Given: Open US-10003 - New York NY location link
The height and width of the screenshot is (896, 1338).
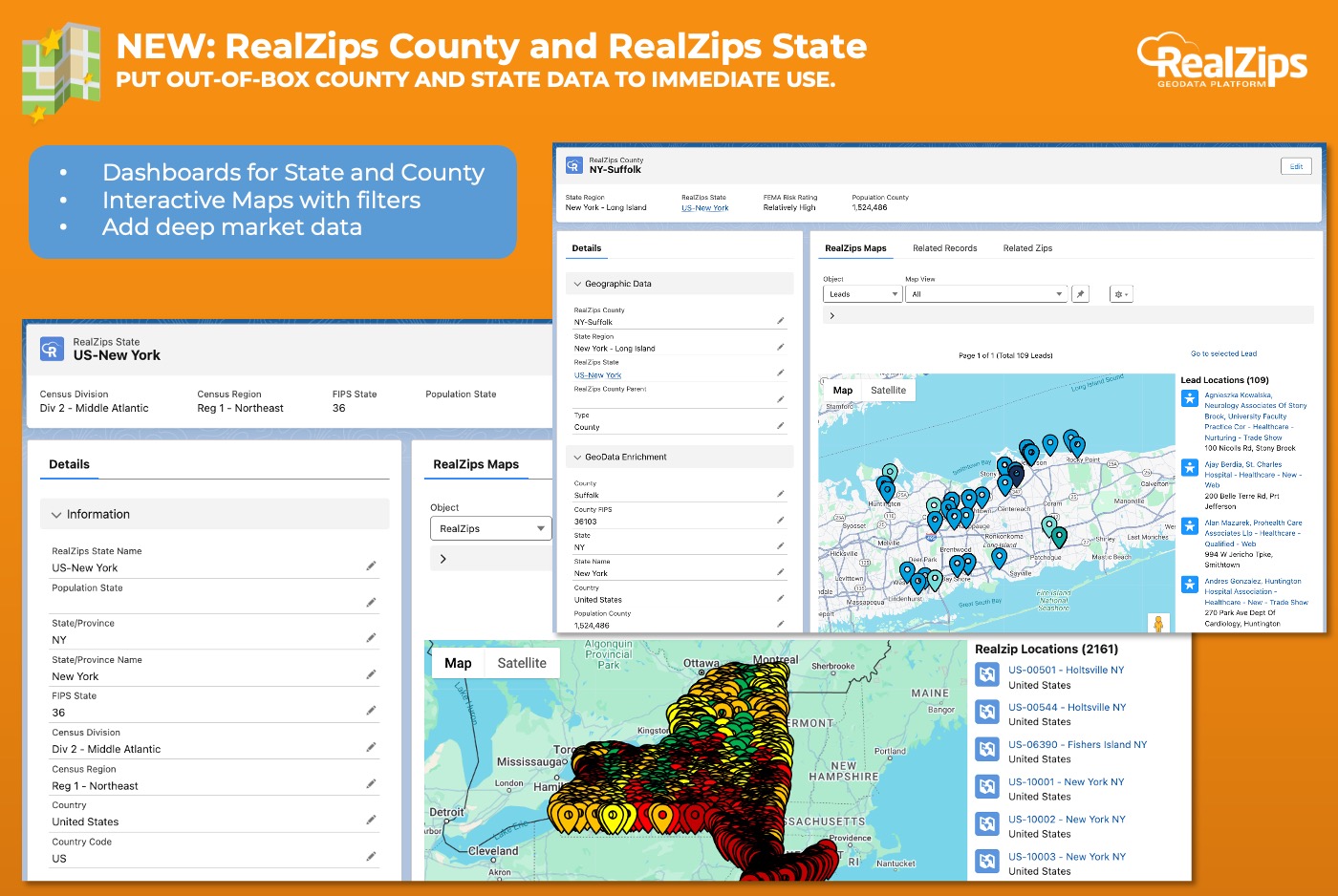Looking at the screenshot, I should (x=1067, y=856).
